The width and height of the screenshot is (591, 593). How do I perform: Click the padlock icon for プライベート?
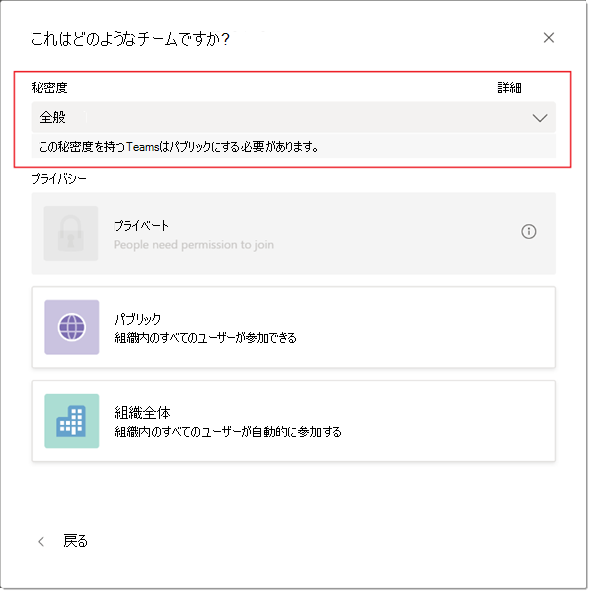click(71, 233)
